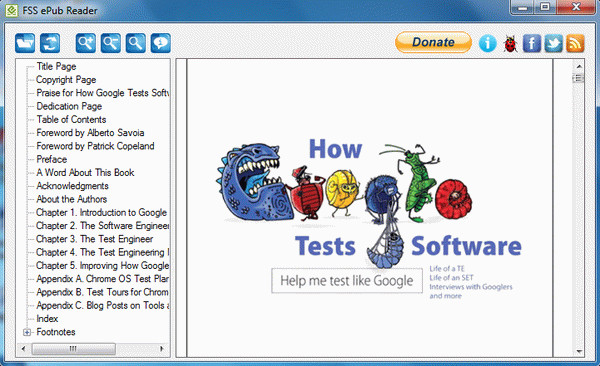Open Appendix C. Blog Posts on Tools

tap(103, 305)
